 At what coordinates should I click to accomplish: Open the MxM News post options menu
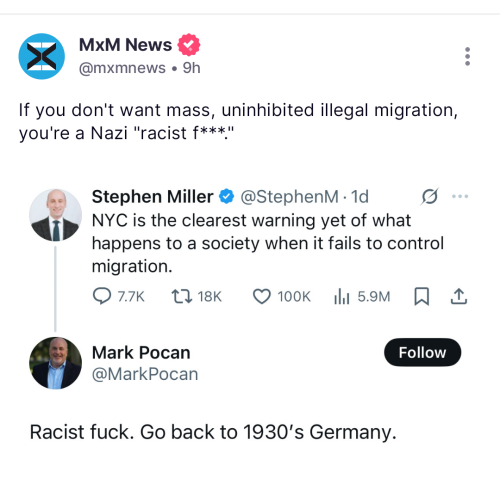click(x=467, y=56)
